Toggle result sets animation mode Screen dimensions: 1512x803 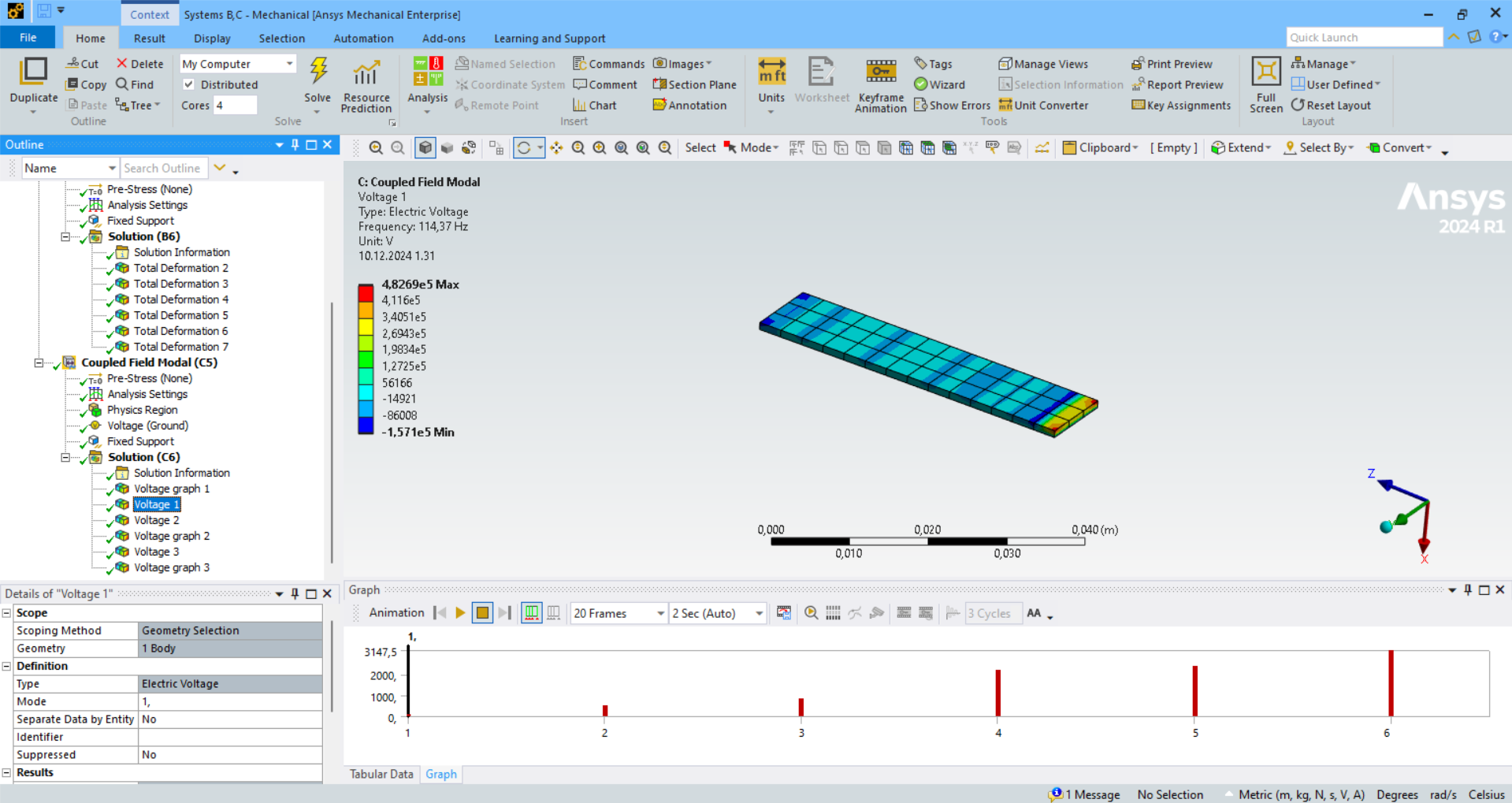coord(554,613)
